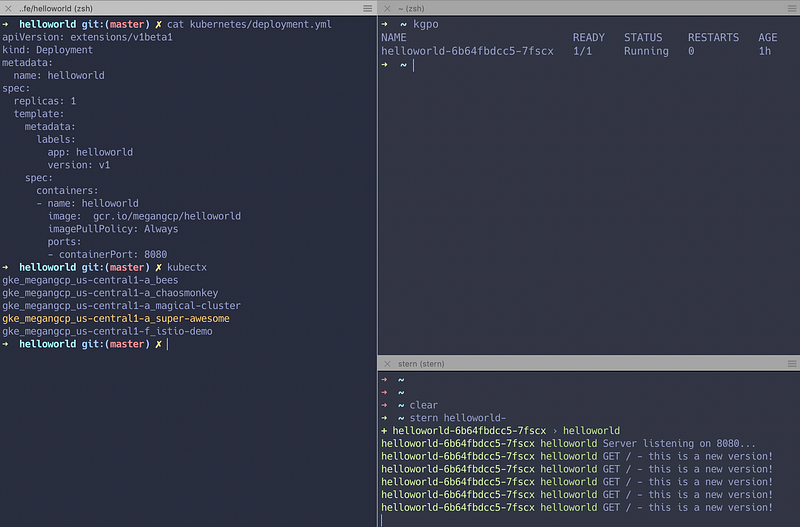Close the stern (stern) pane
This screenshot has width=800, height=527.
tap(387, 364)
